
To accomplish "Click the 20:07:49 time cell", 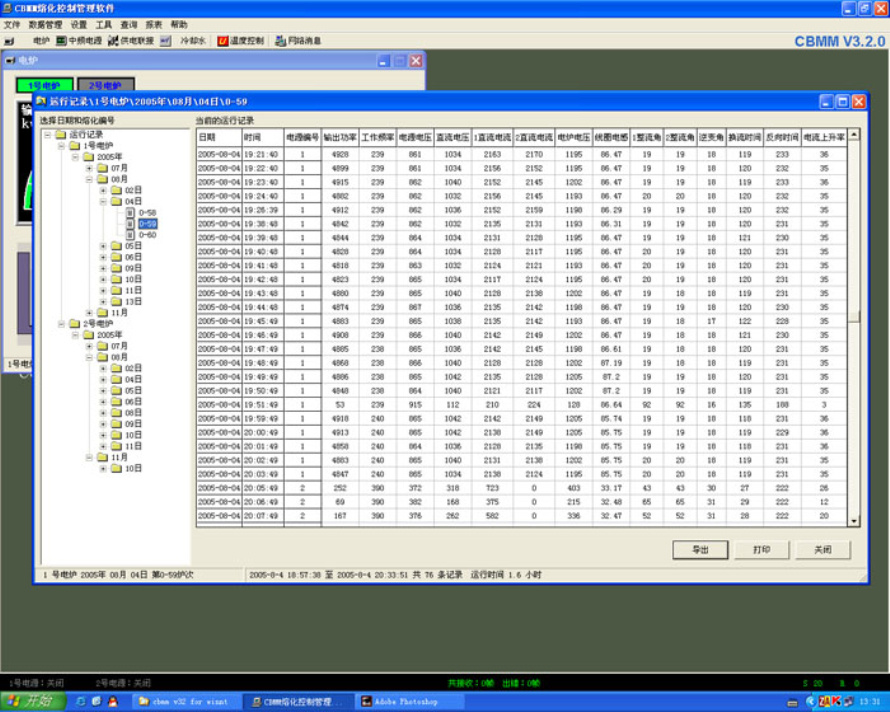I will (x=261, y=516).
